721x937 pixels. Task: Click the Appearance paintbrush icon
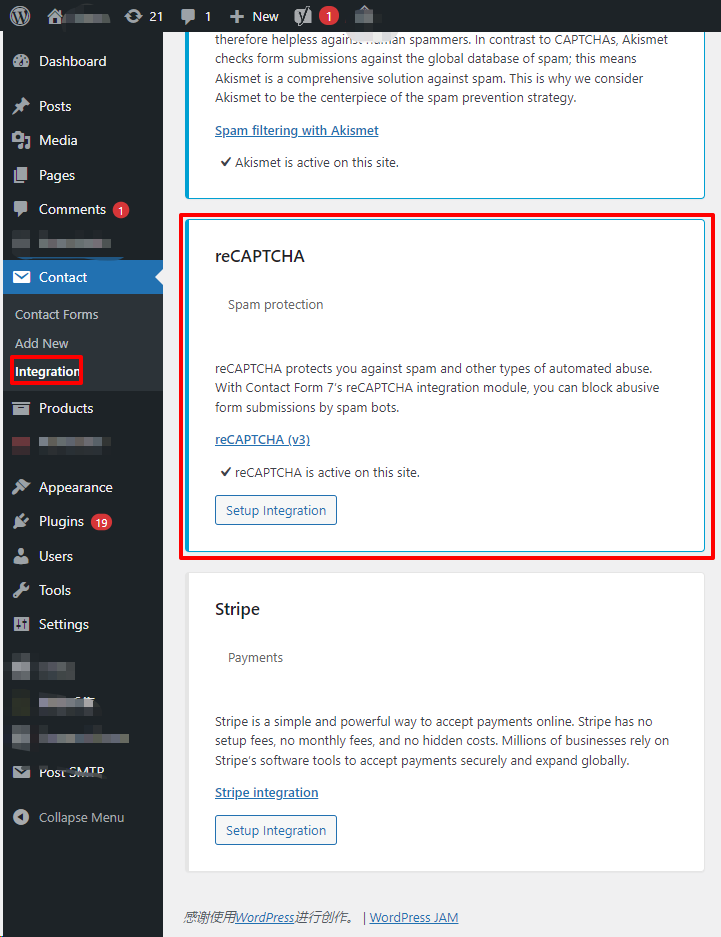[21, 487]
